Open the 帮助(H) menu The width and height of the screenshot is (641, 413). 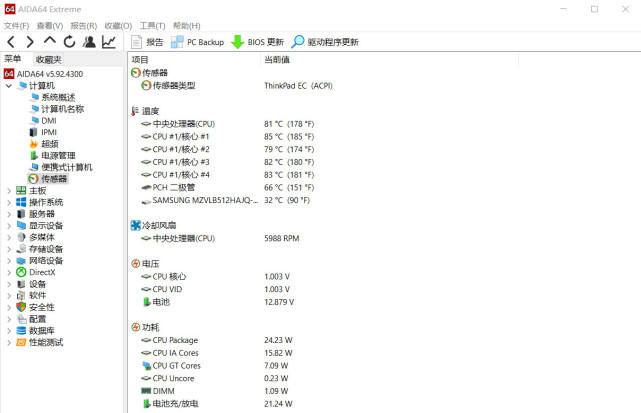coord(187,26)
